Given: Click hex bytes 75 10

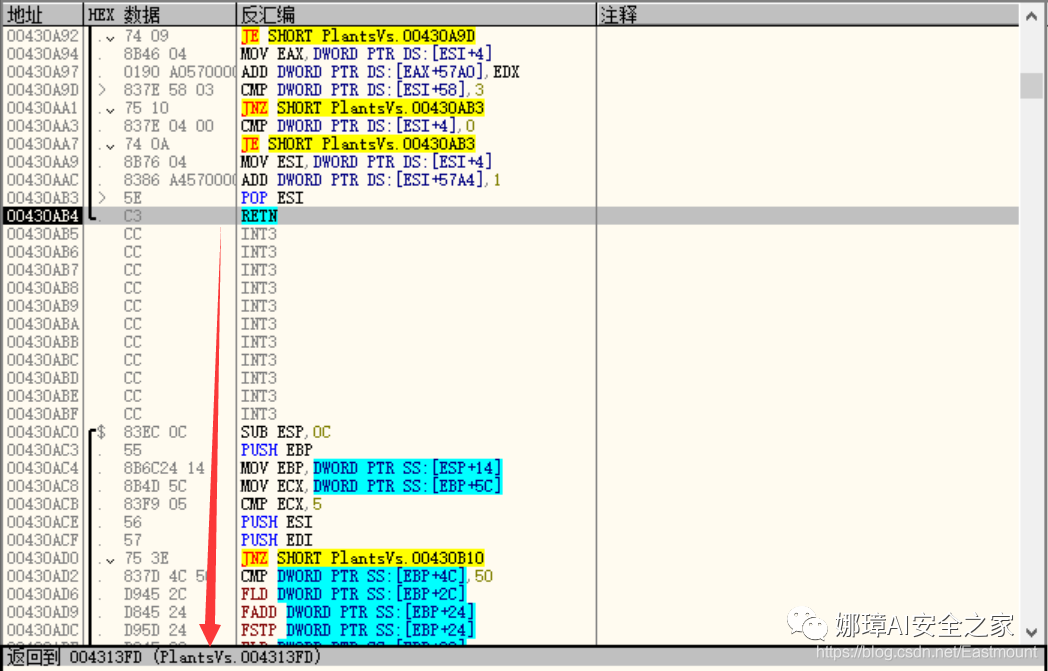Looking at the screenshot, I should point(146,108).
